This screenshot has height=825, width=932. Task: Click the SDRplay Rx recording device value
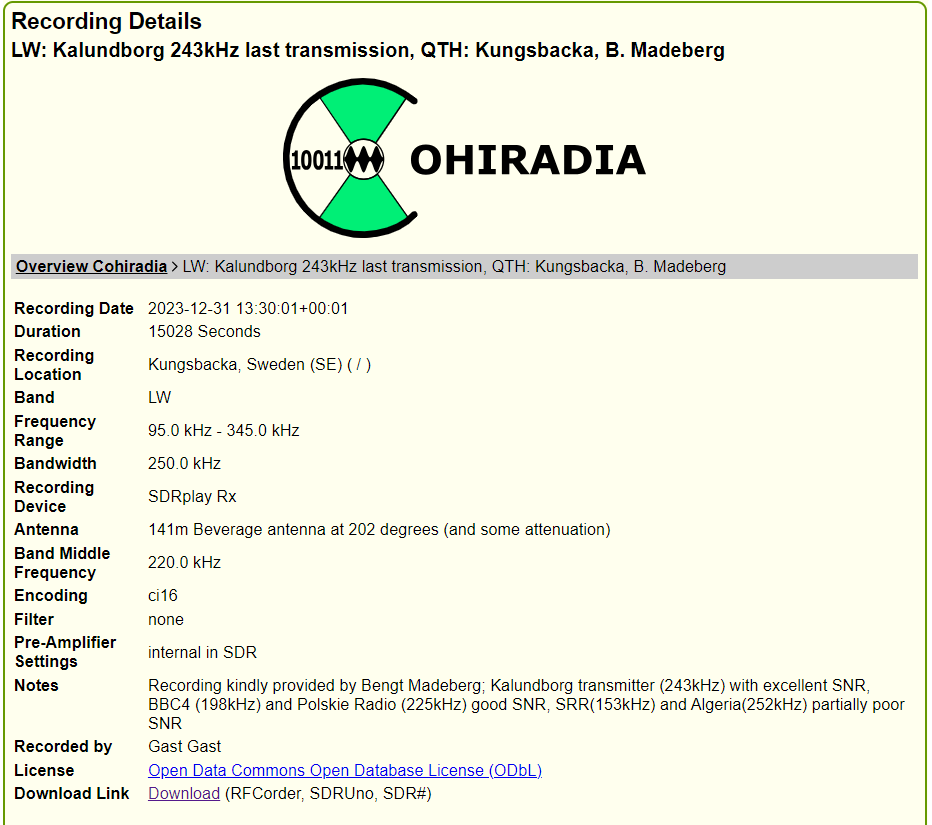click(192, 497)
